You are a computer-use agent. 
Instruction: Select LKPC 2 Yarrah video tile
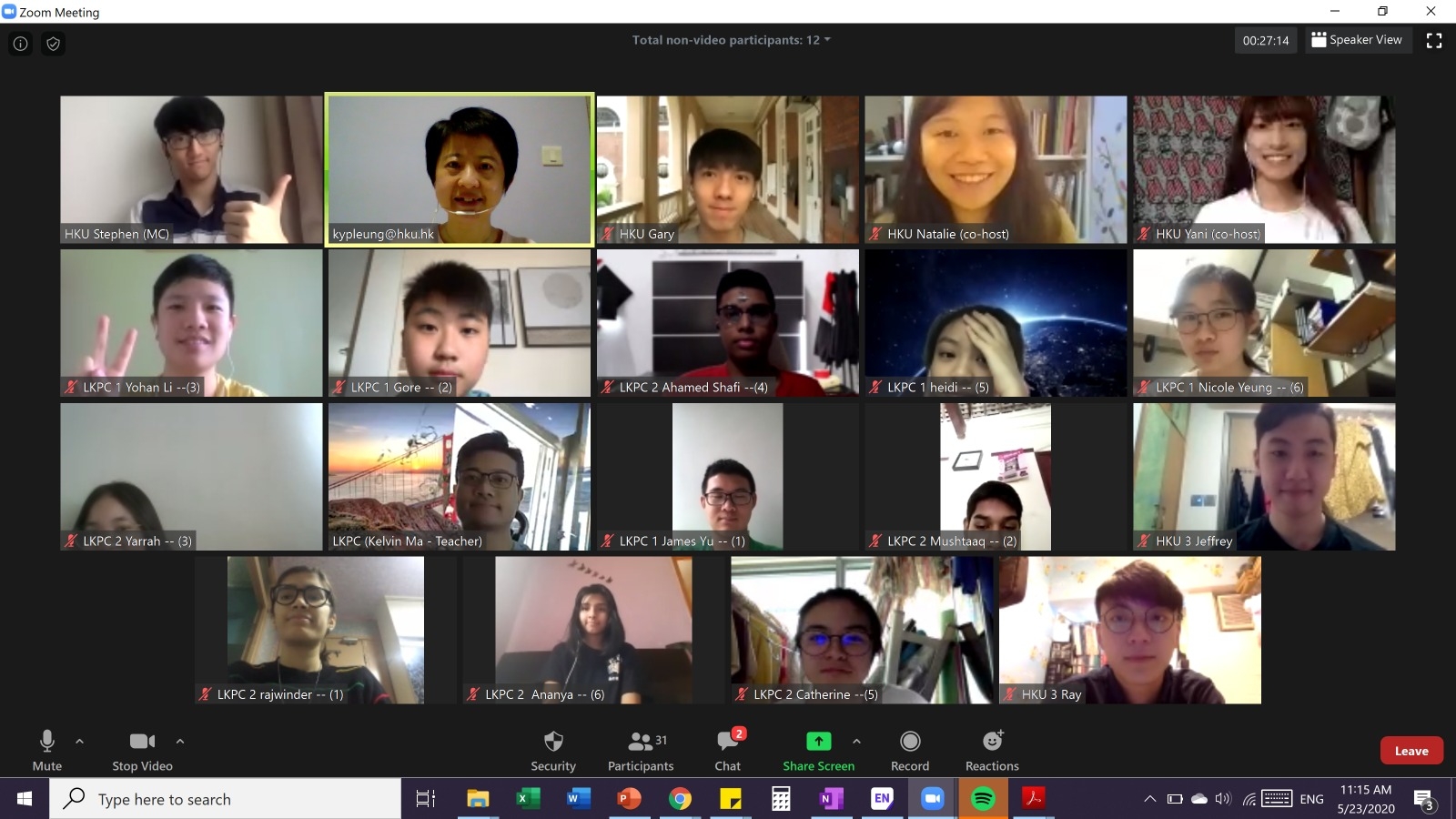191,477
